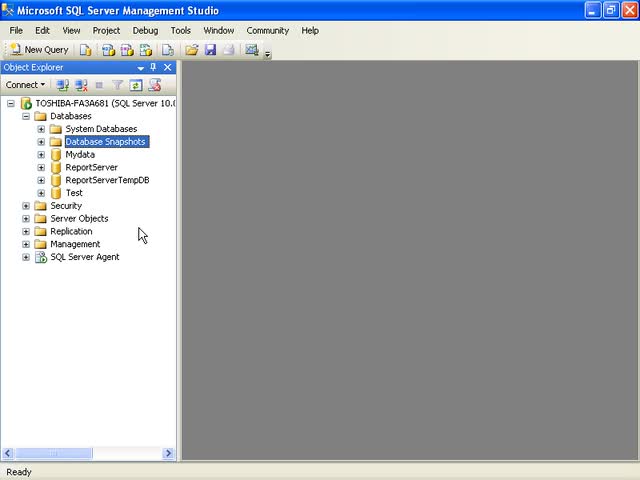Open the main toolbar options arrow
Screen dimensions: 640x480
[267, 53]
